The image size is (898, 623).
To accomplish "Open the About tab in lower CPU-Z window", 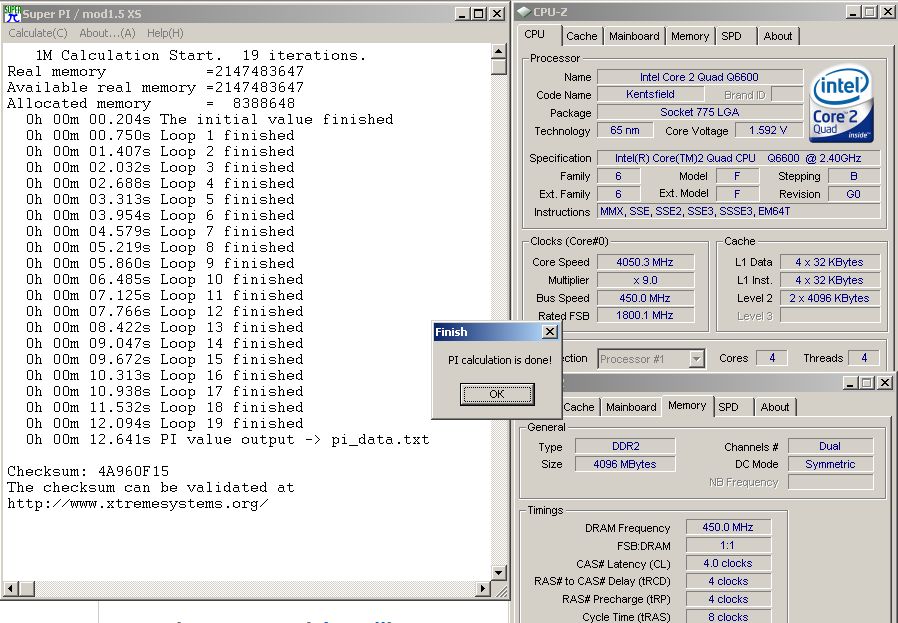I will coord(775,407).
